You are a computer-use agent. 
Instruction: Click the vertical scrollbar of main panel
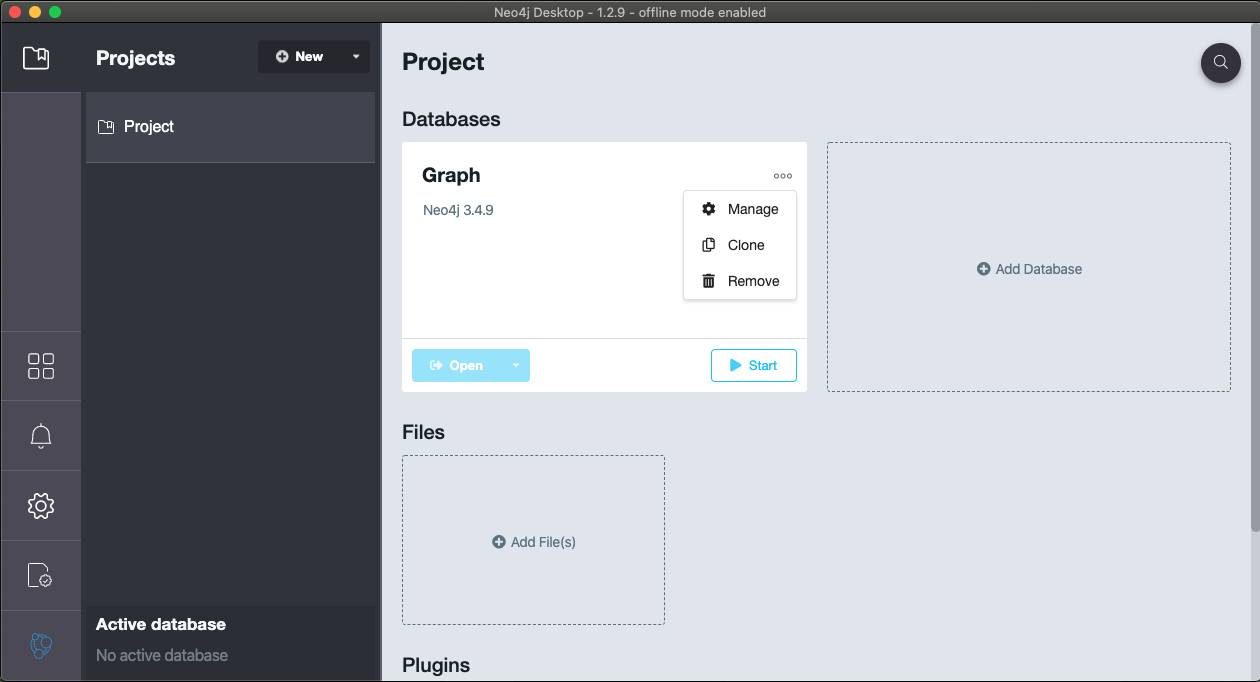coord(1255,278)
